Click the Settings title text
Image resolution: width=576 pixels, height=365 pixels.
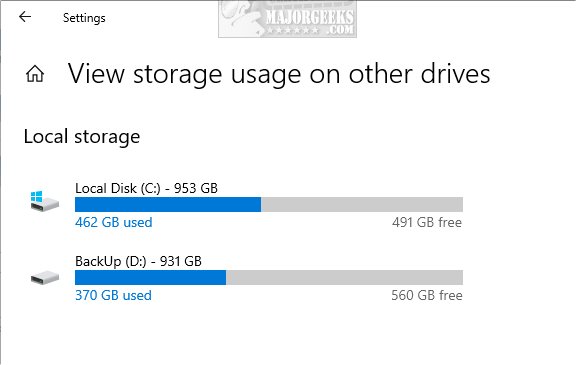click(84, 18)
